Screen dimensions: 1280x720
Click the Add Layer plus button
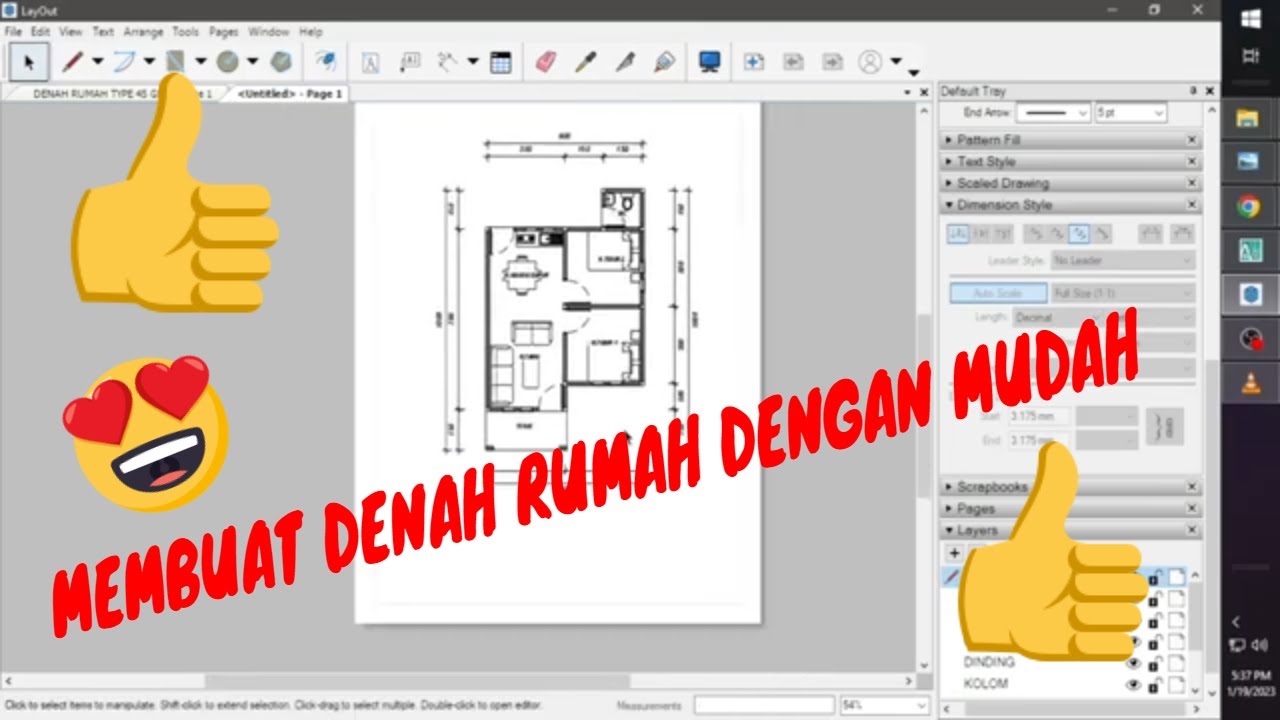(x=954, y=552)
